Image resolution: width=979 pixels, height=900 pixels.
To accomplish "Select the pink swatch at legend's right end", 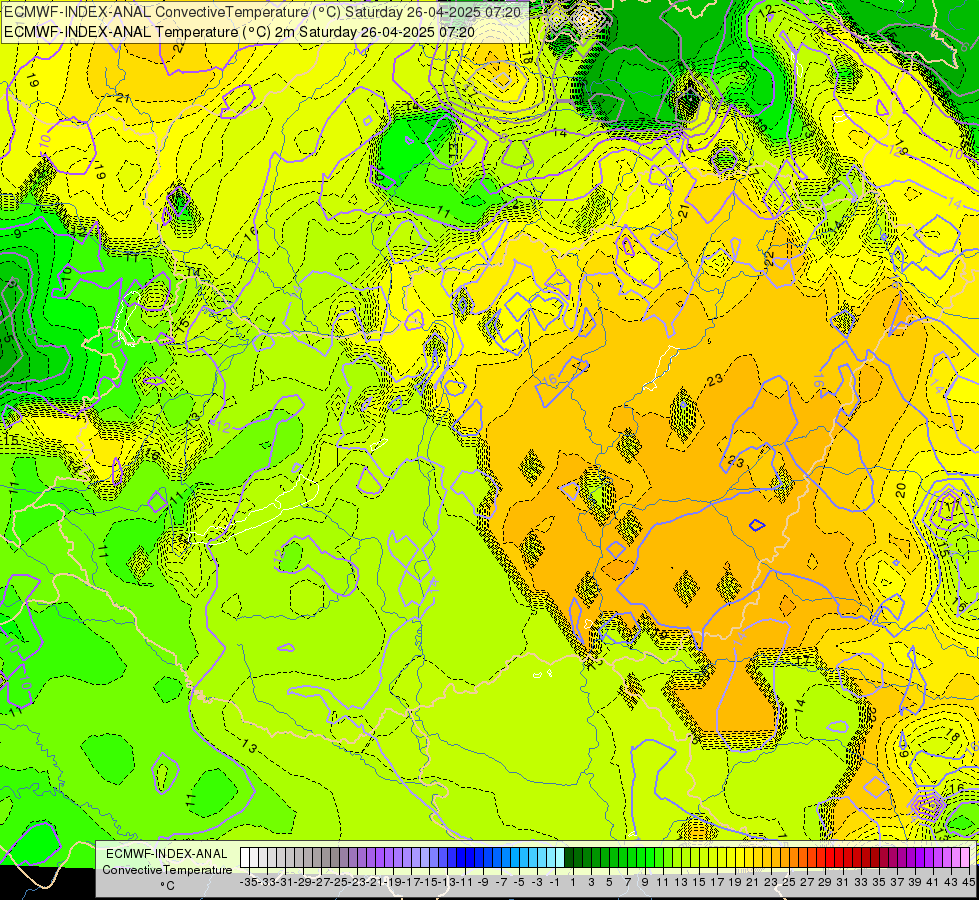I will point(965,858).
